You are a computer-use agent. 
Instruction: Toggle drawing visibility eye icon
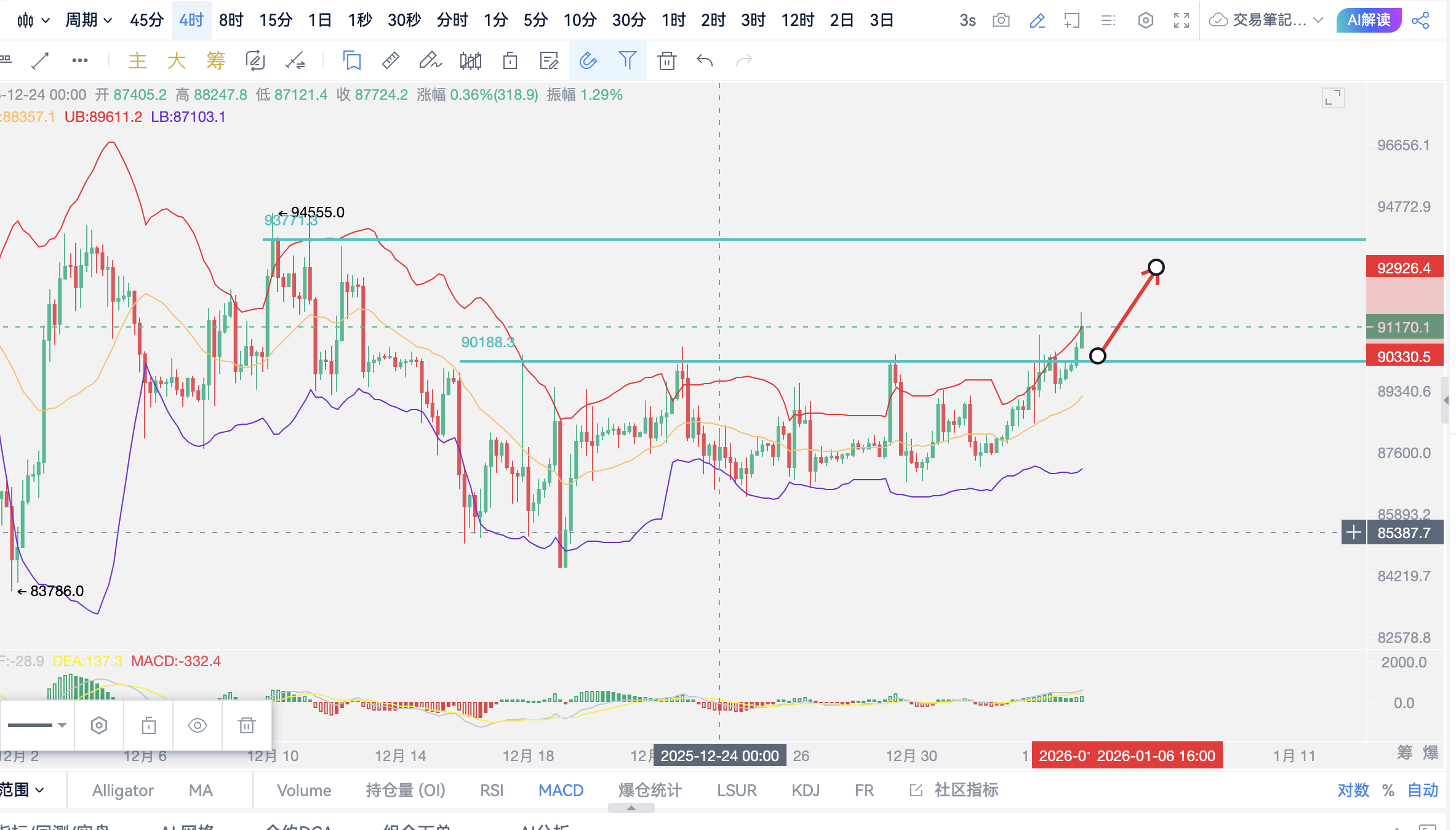click(x=197, y=725)
